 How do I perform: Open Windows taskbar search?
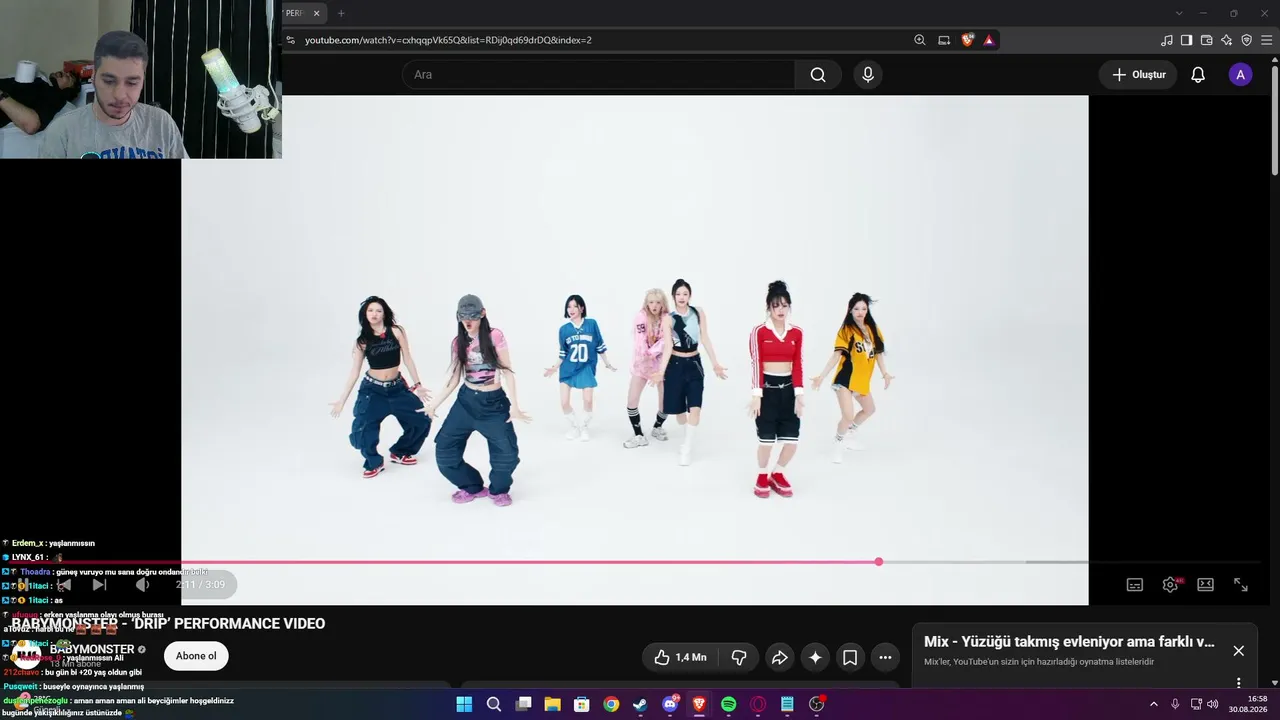pyautogui.click(x=494, y=704)
